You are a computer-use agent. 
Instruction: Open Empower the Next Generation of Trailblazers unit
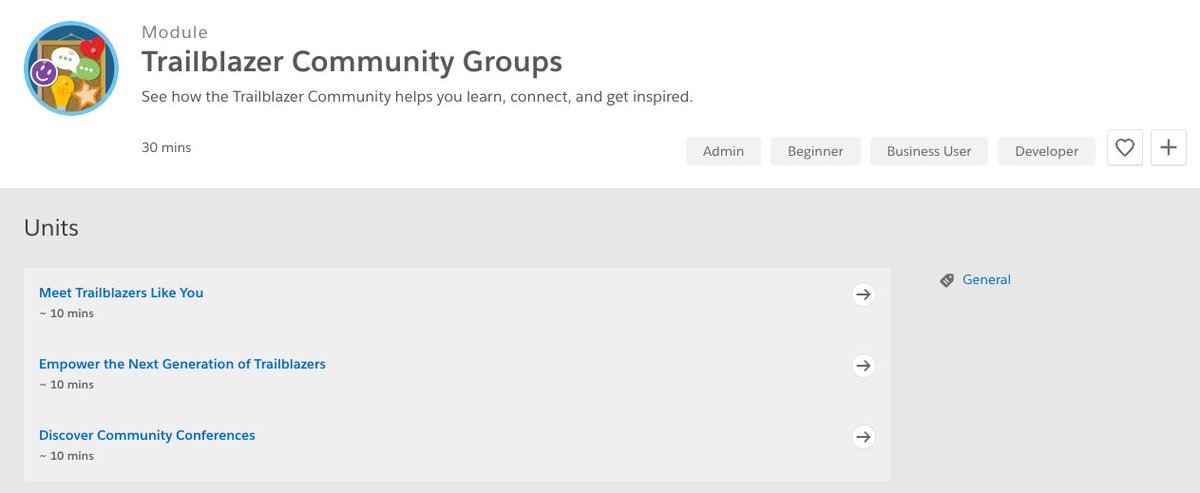coord(182,364)
